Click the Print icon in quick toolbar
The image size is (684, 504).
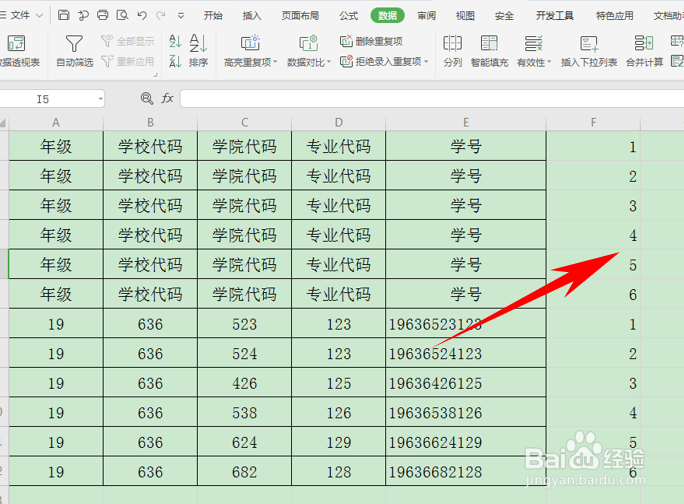click(103, 15)
